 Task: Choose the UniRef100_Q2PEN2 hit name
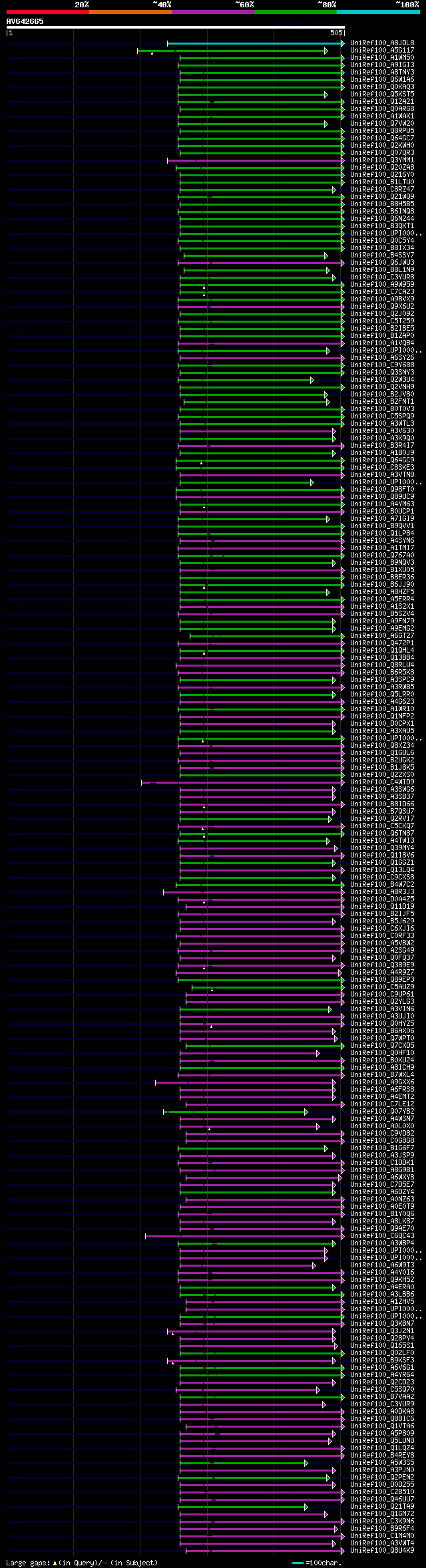(382, 1478)
